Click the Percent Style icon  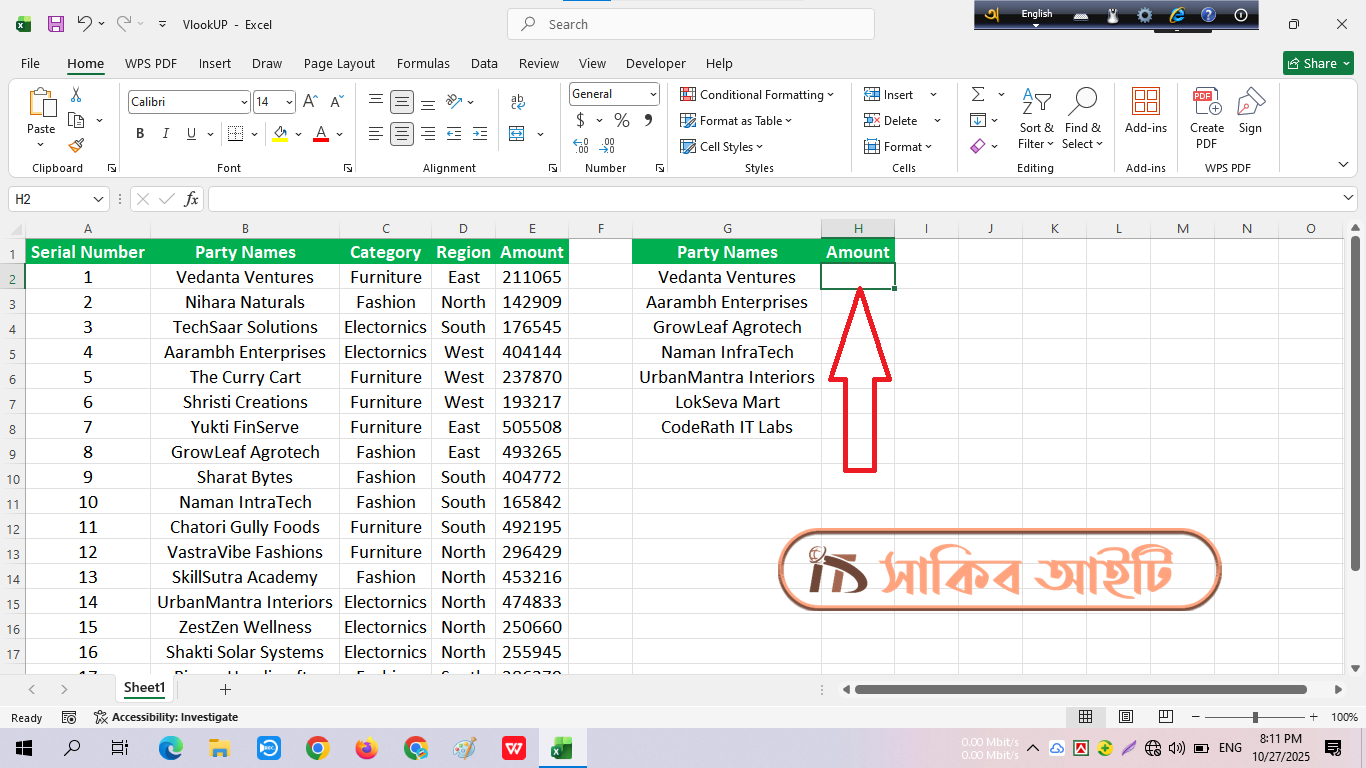(x=622, y=121)
